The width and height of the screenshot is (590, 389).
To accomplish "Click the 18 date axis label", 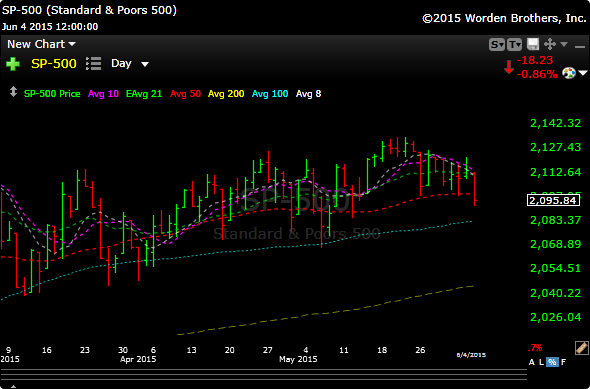I will [x=382, y=350].
